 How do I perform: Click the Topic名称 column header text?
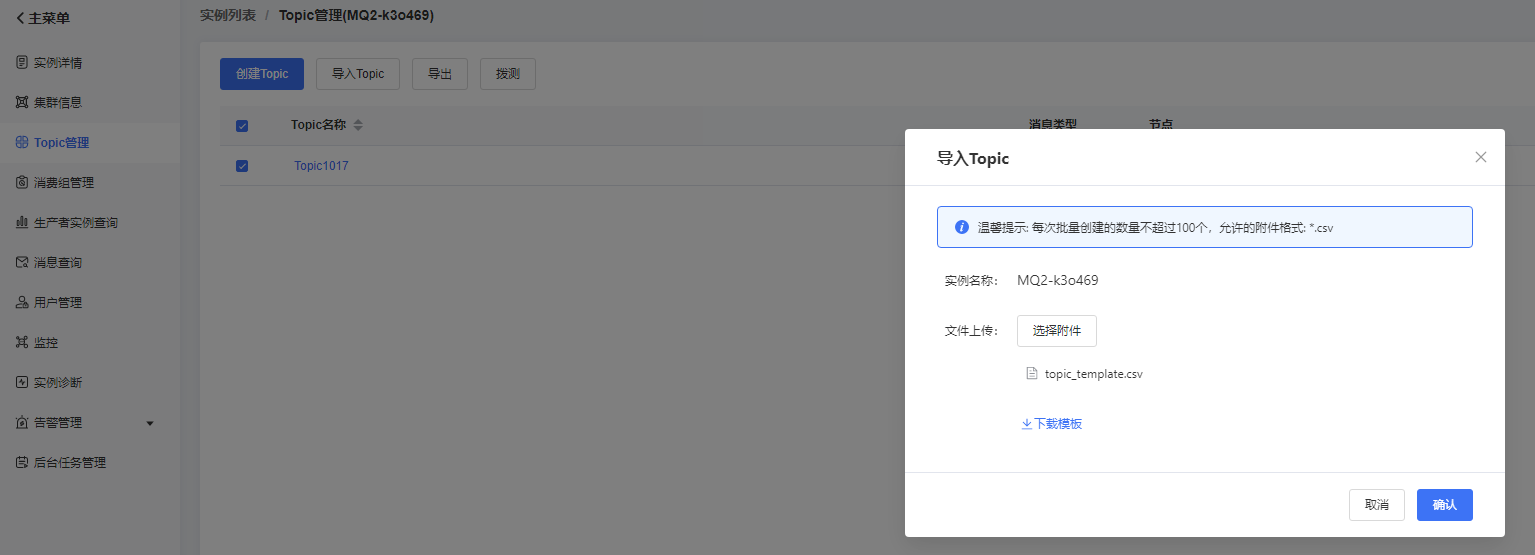click(318, 126)
